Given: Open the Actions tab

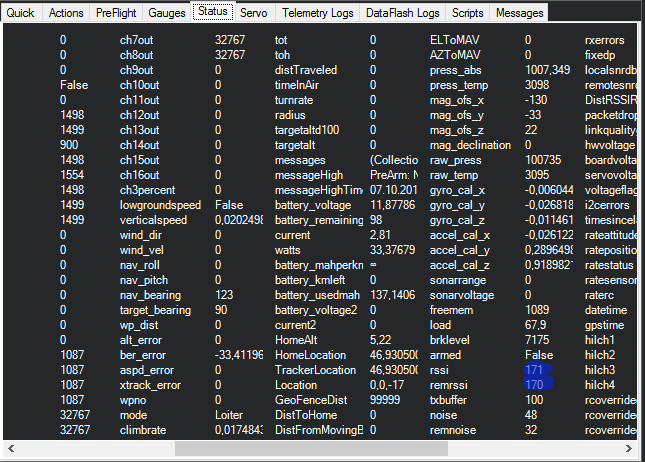Looking at the screenshot, I should point(66,13).
